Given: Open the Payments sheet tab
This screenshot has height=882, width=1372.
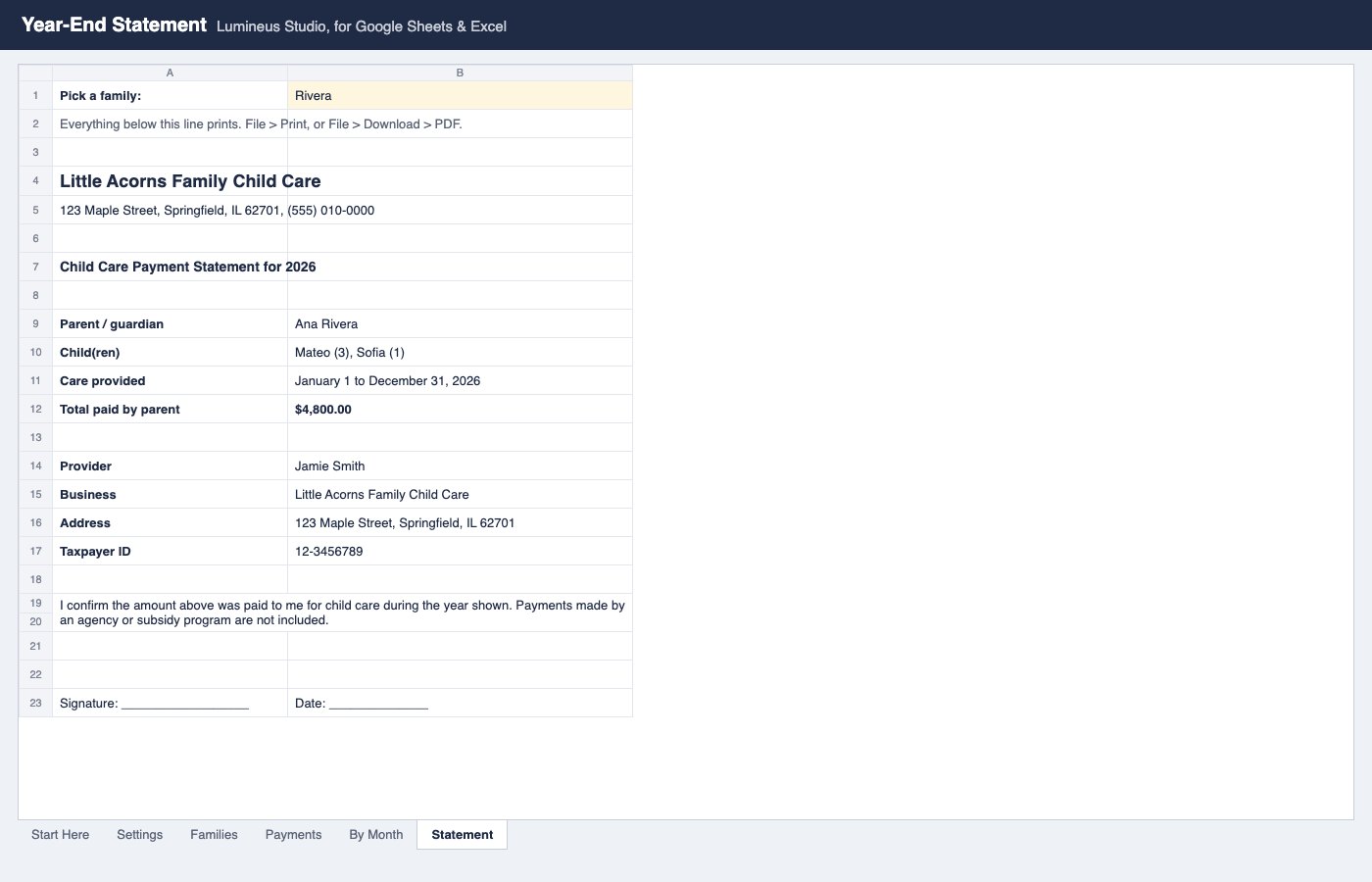Looking at the screenshot, I should (x=293, y=835).
